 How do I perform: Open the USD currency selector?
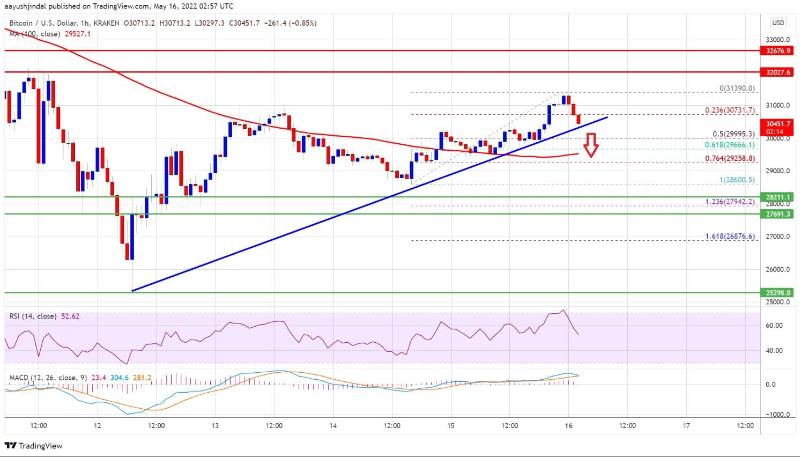click(778, 23)
